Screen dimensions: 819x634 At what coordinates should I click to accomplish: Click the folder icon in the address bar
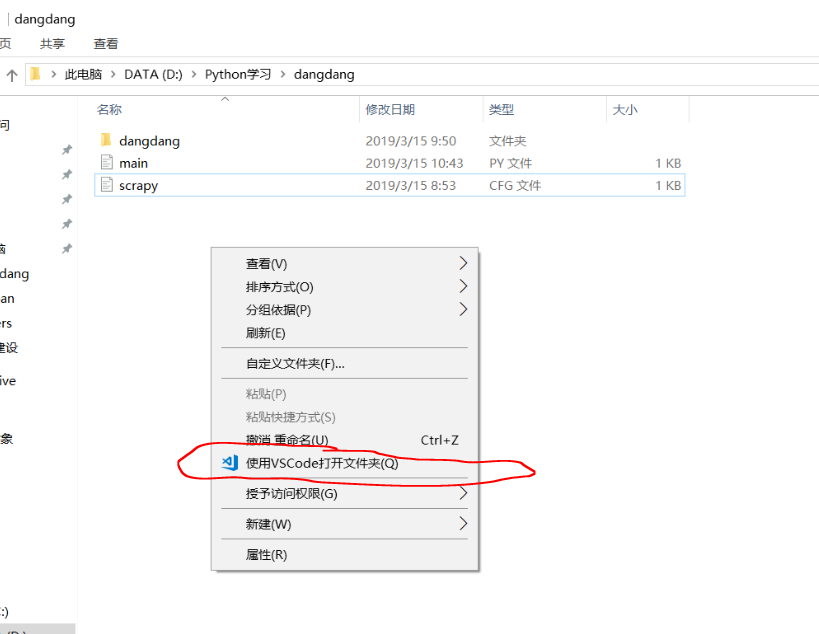[33, 73]
